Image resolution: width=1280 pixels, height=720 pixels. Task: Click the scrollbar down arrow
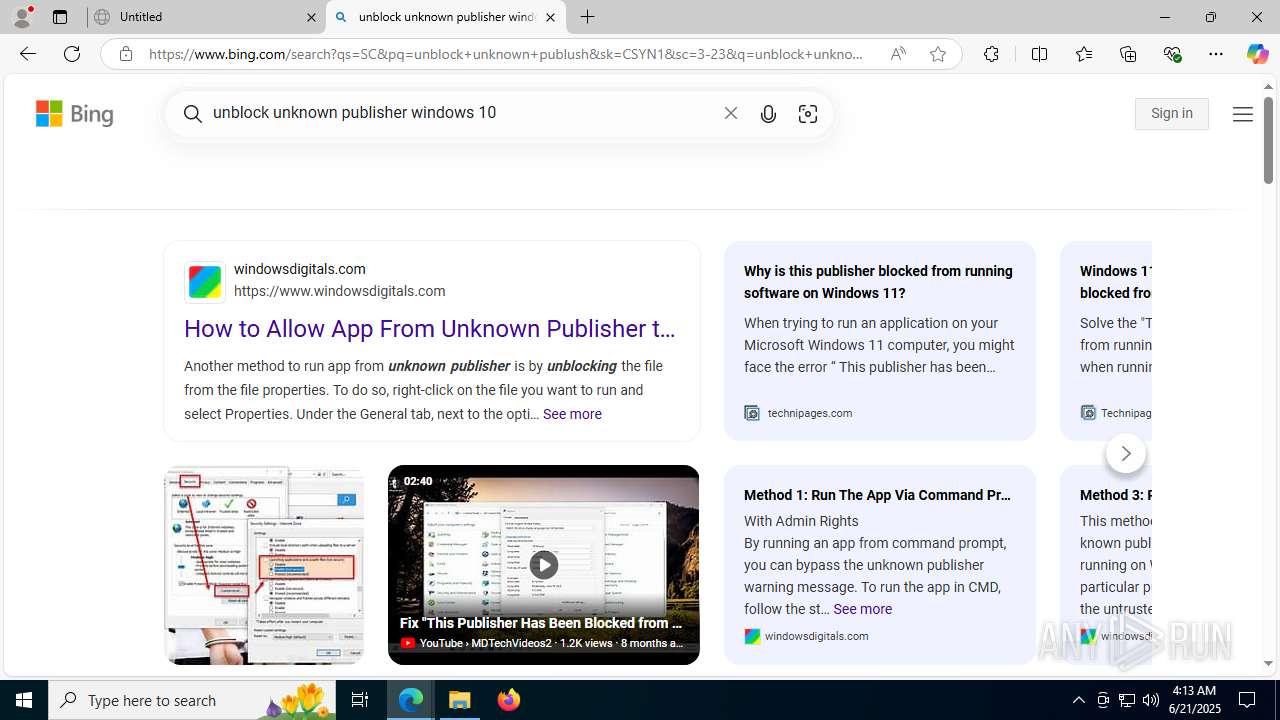pos(1268,663)
